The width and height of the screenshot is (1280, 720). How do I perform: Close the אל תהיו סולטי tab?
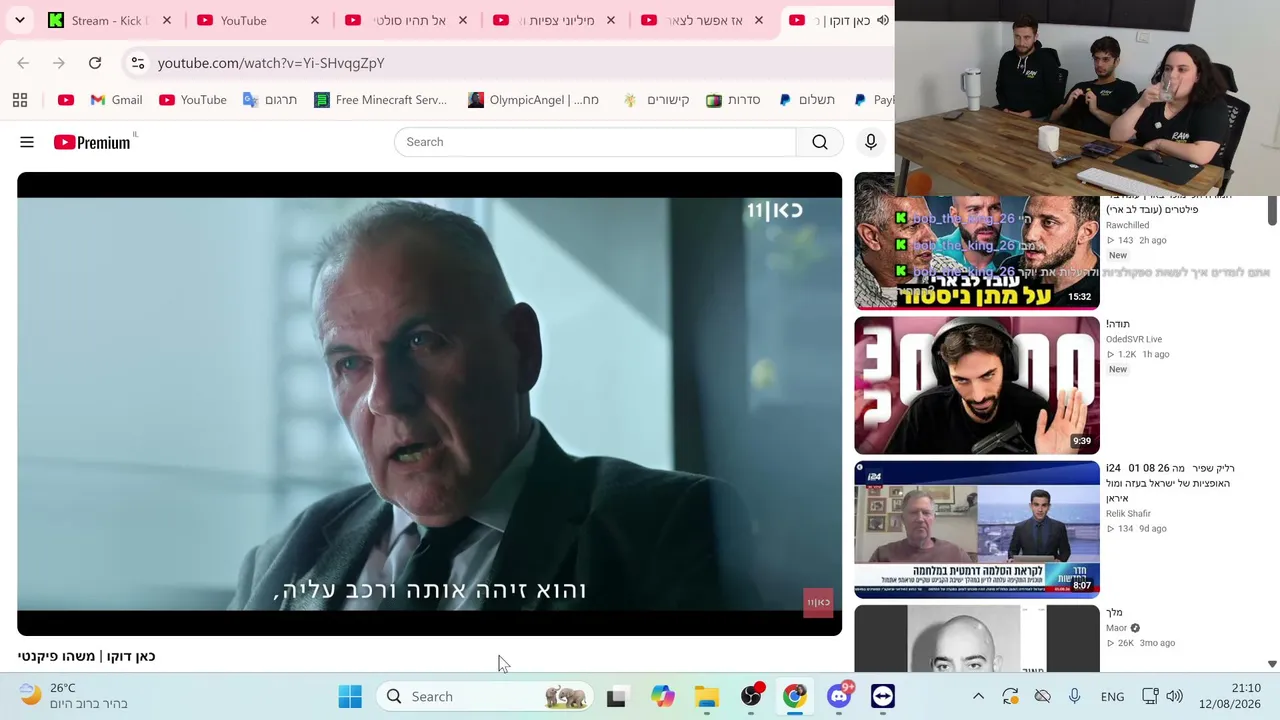coord(463,20)
